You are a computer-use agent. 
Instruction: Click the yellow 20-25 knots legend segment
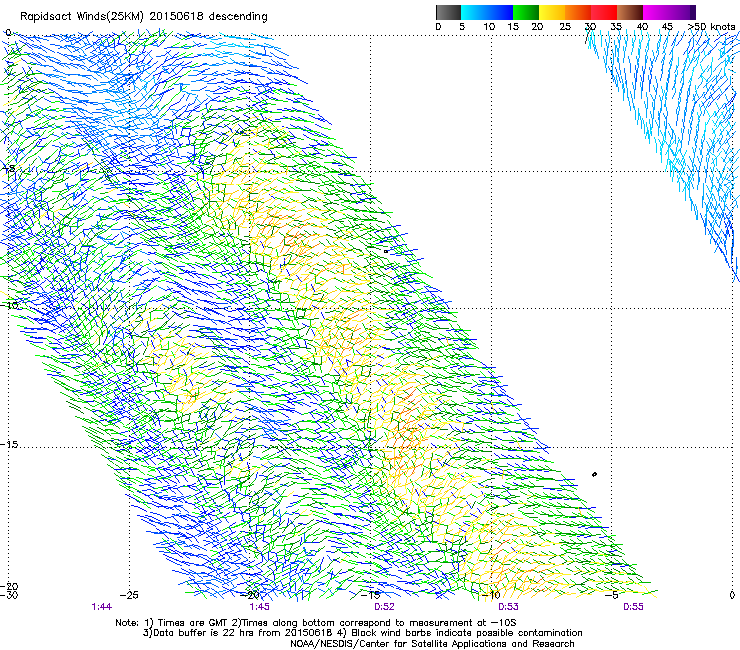click(552, 12)
